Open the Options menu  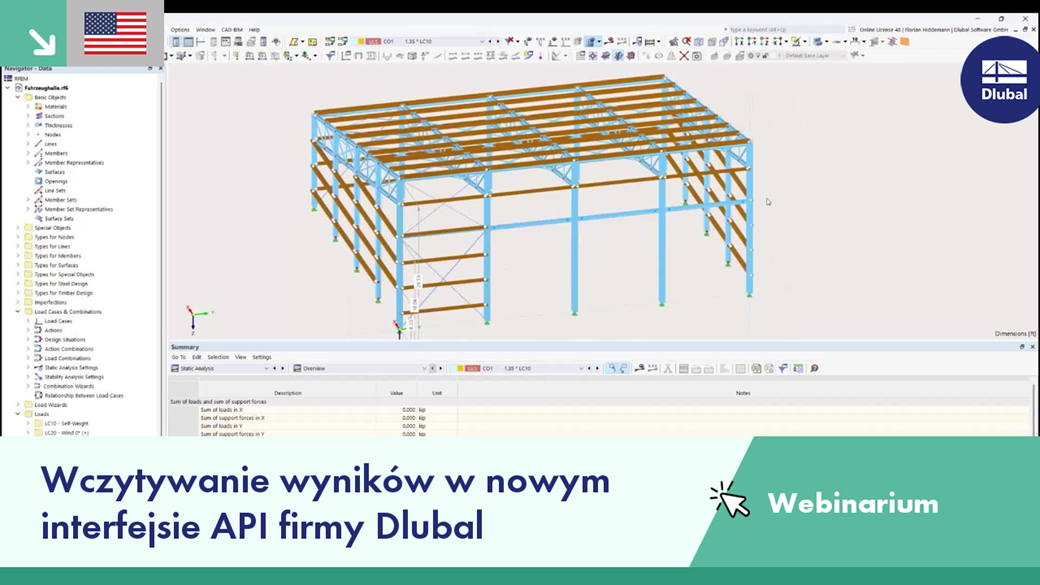coord(180,30)
